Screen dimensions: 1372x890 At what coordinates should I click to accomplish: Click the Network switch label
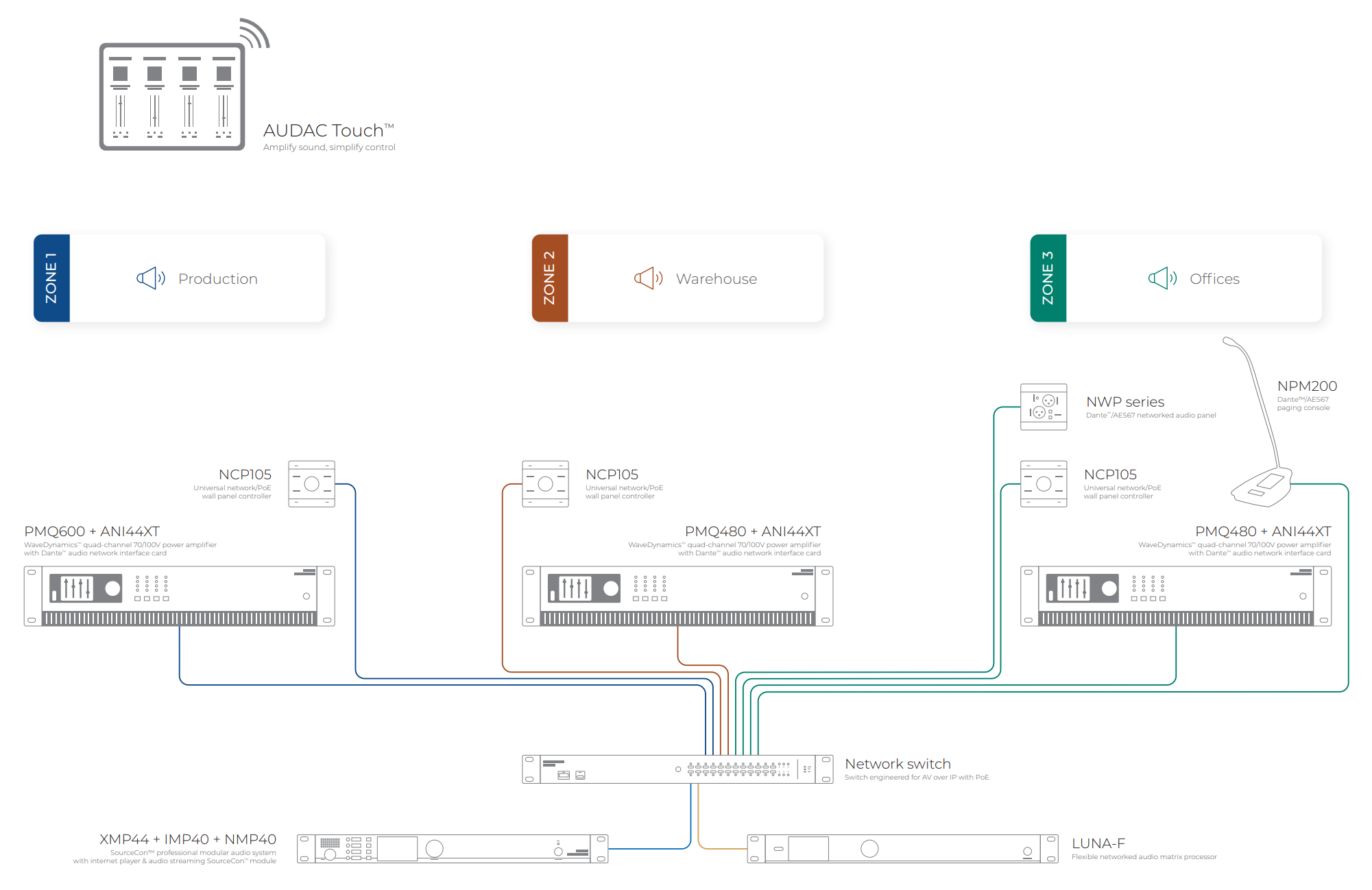coord(898,764)
